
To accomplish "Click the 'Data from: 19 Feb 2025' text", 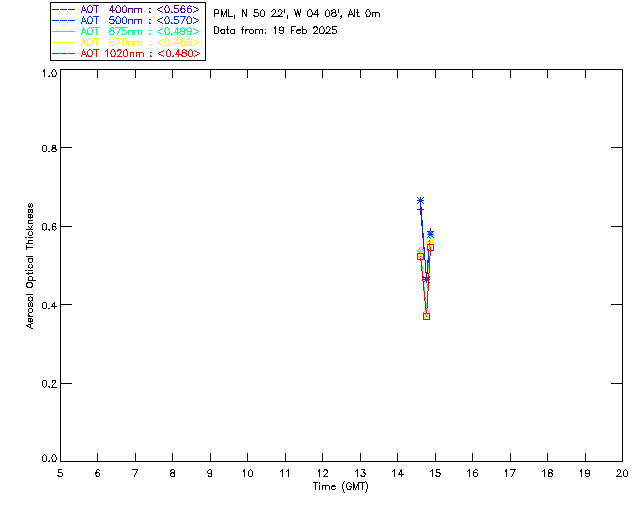I will coord(275,31).
